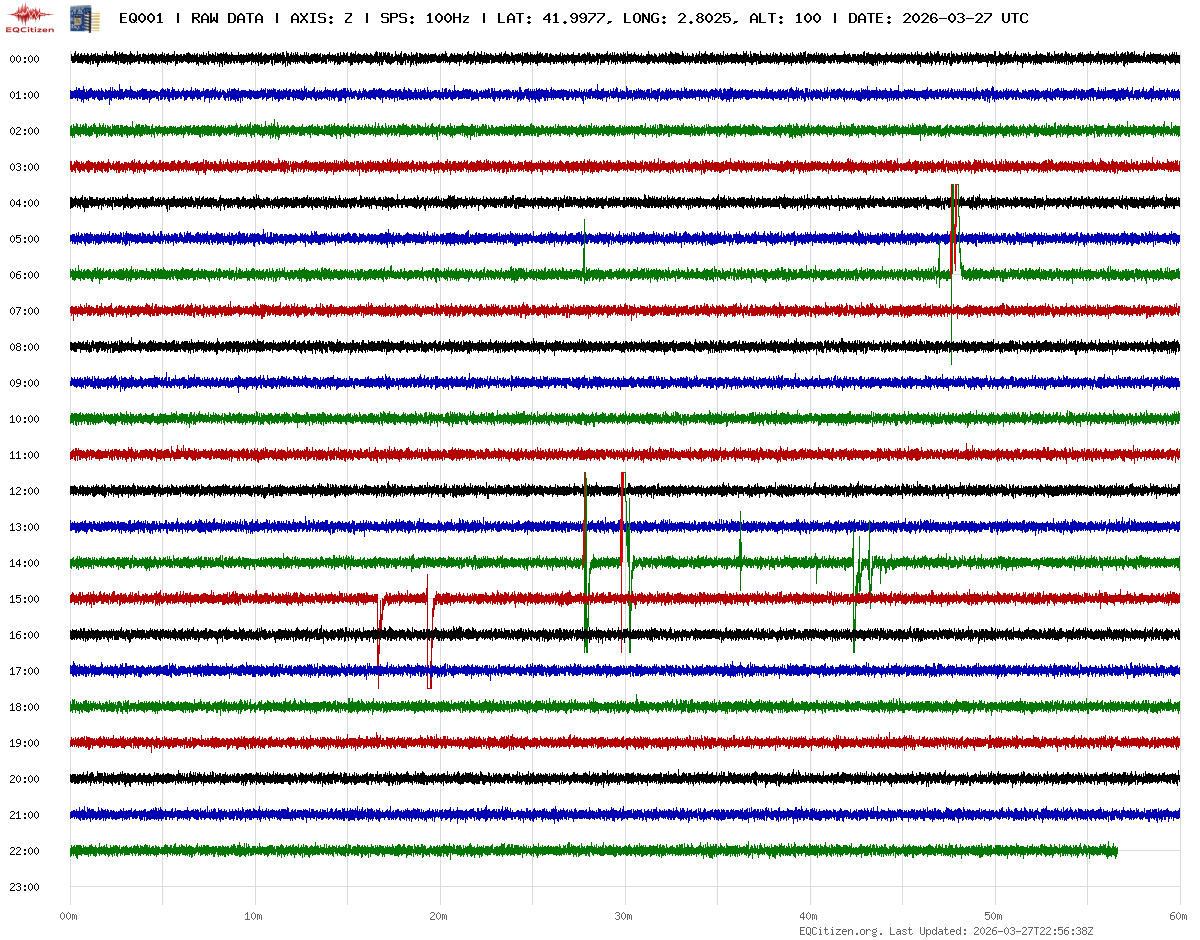Screen dimensions: 1200x940
Task: Select the 23:00 hour row label
Action: [x=24, y=887]
